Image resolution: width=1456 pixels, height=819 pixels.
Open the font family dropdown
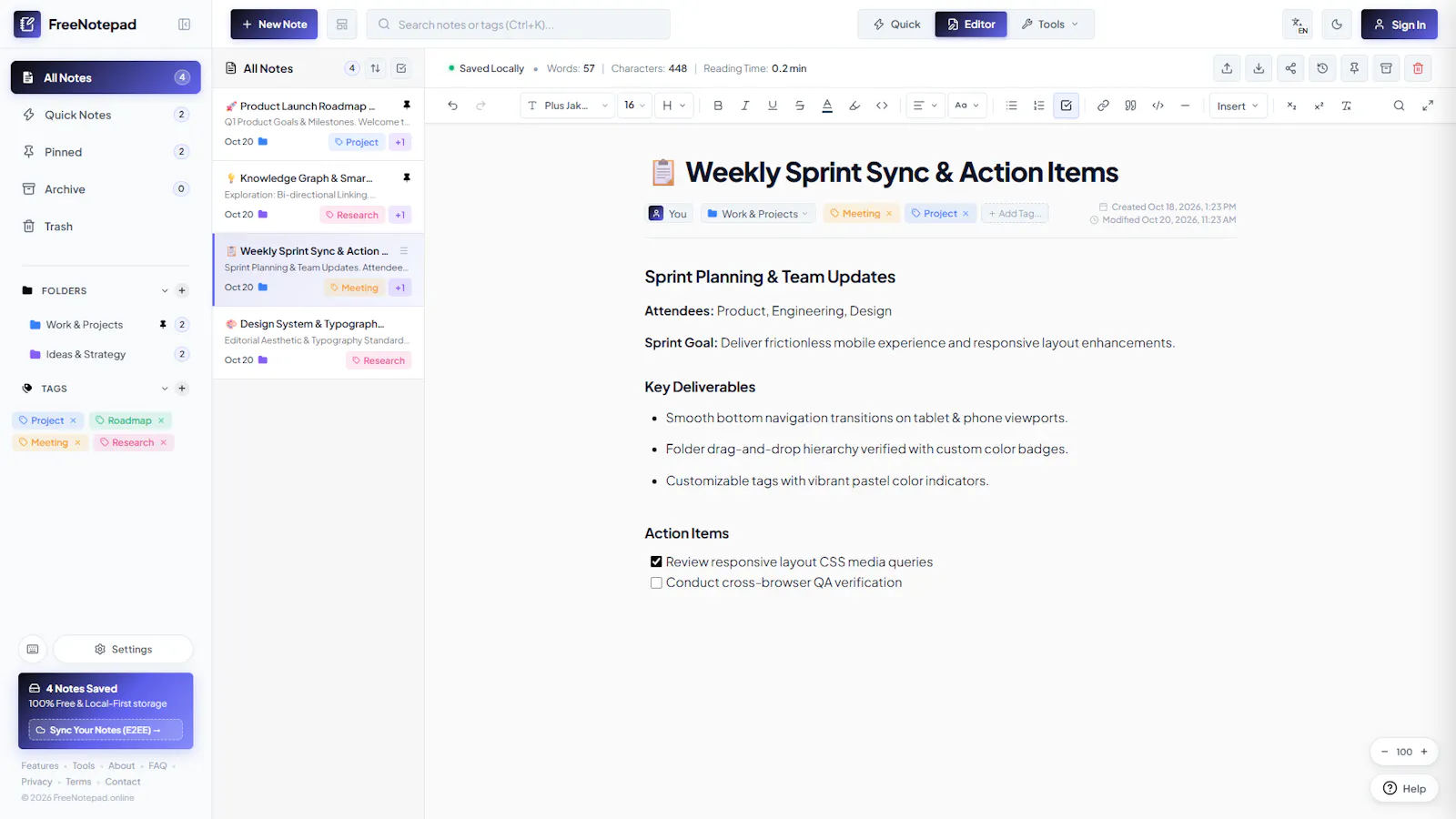(569, 106)
